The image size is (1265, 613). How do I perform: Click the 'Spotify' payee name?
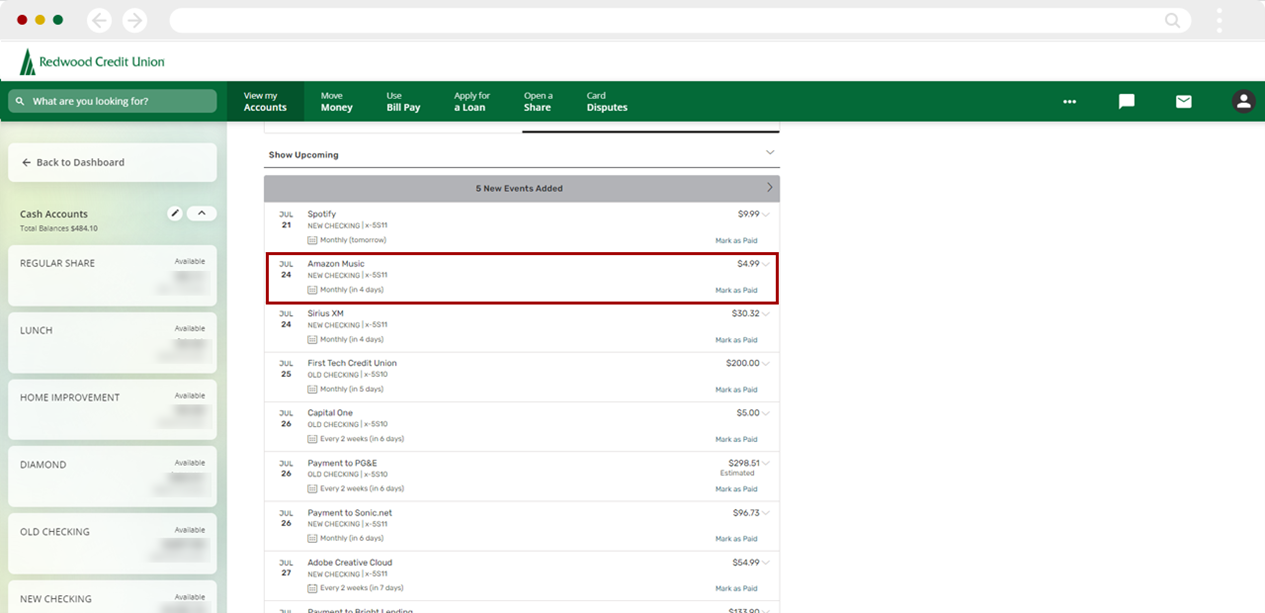322,214
